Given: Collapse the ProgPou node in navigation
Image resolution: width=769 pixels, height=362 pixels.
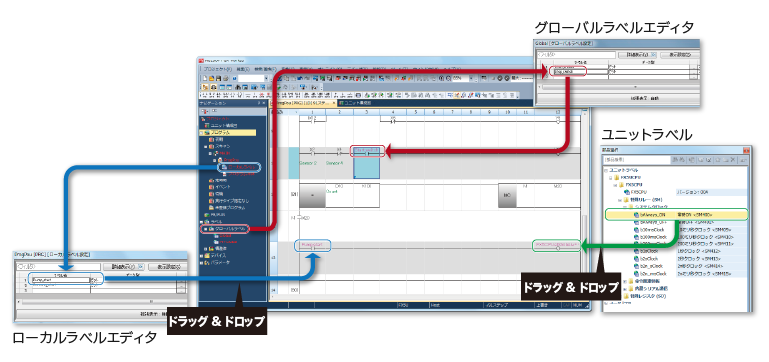Looking at the screenshot, I should click(214, 160).
